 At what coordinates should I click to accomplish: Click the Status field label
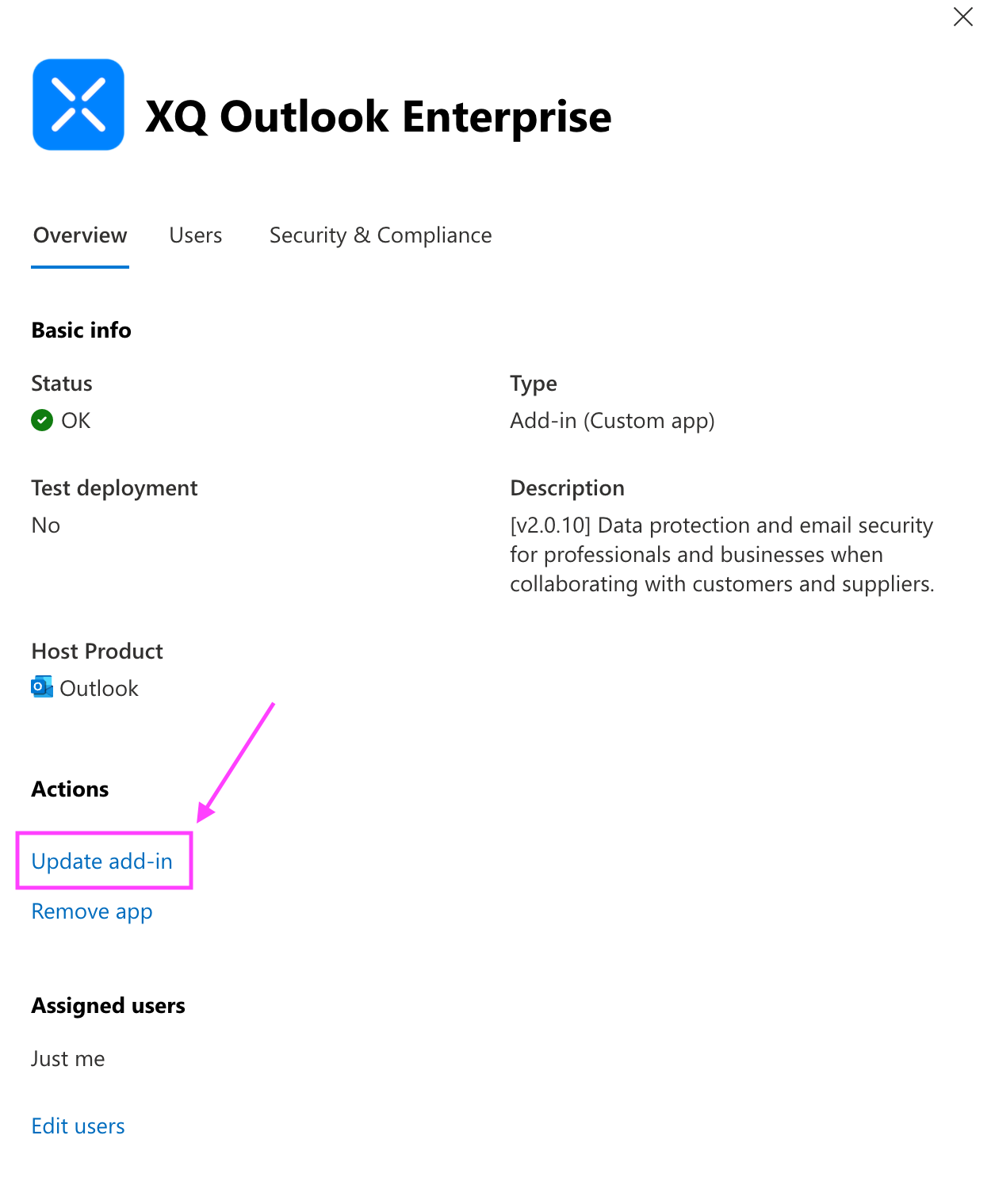62,384
